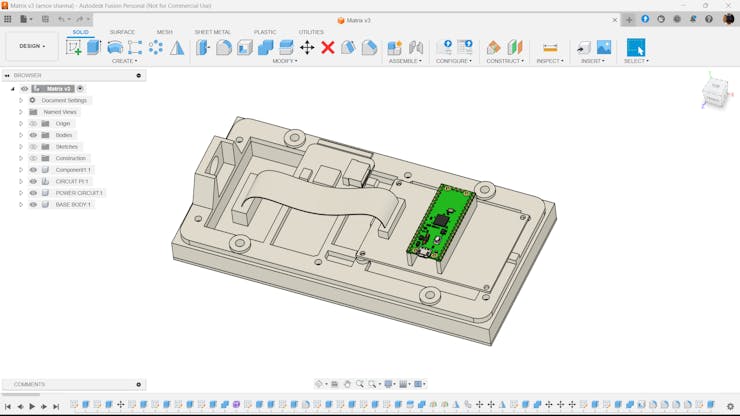Open the DESIGN workspace dropdown

click(32, 46)
